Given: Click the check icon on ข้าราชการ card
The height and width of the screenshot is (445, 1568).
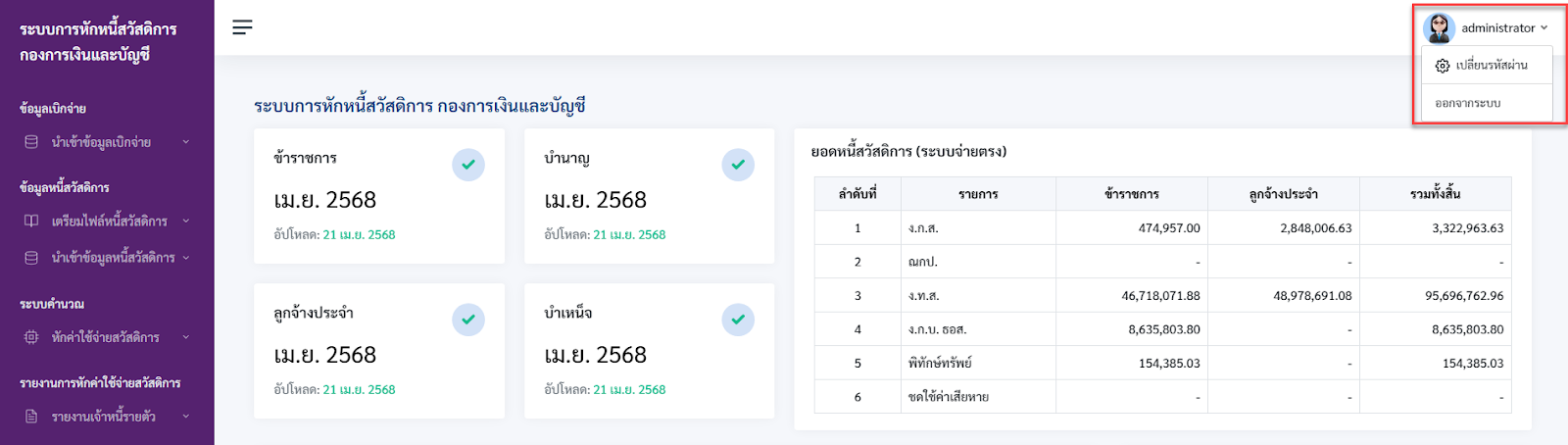Looking at the screenshot, I should pyautogui.click(x=468, y=165).
